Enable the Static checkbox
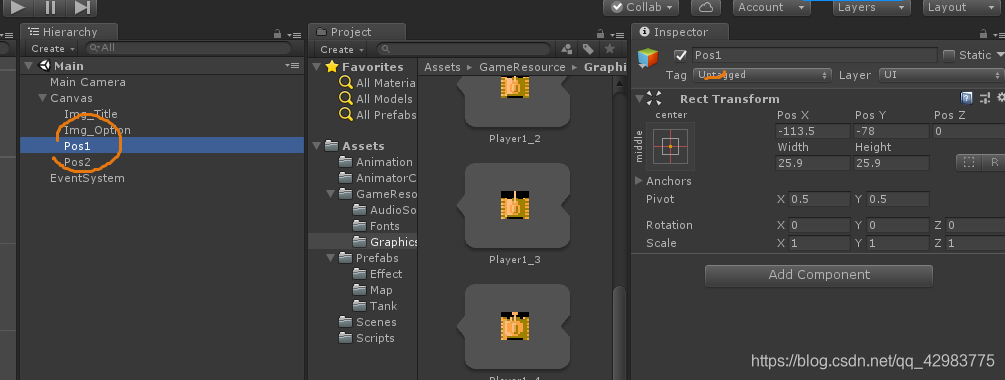The image size is (1005, 380). click(x=949, y=55)
